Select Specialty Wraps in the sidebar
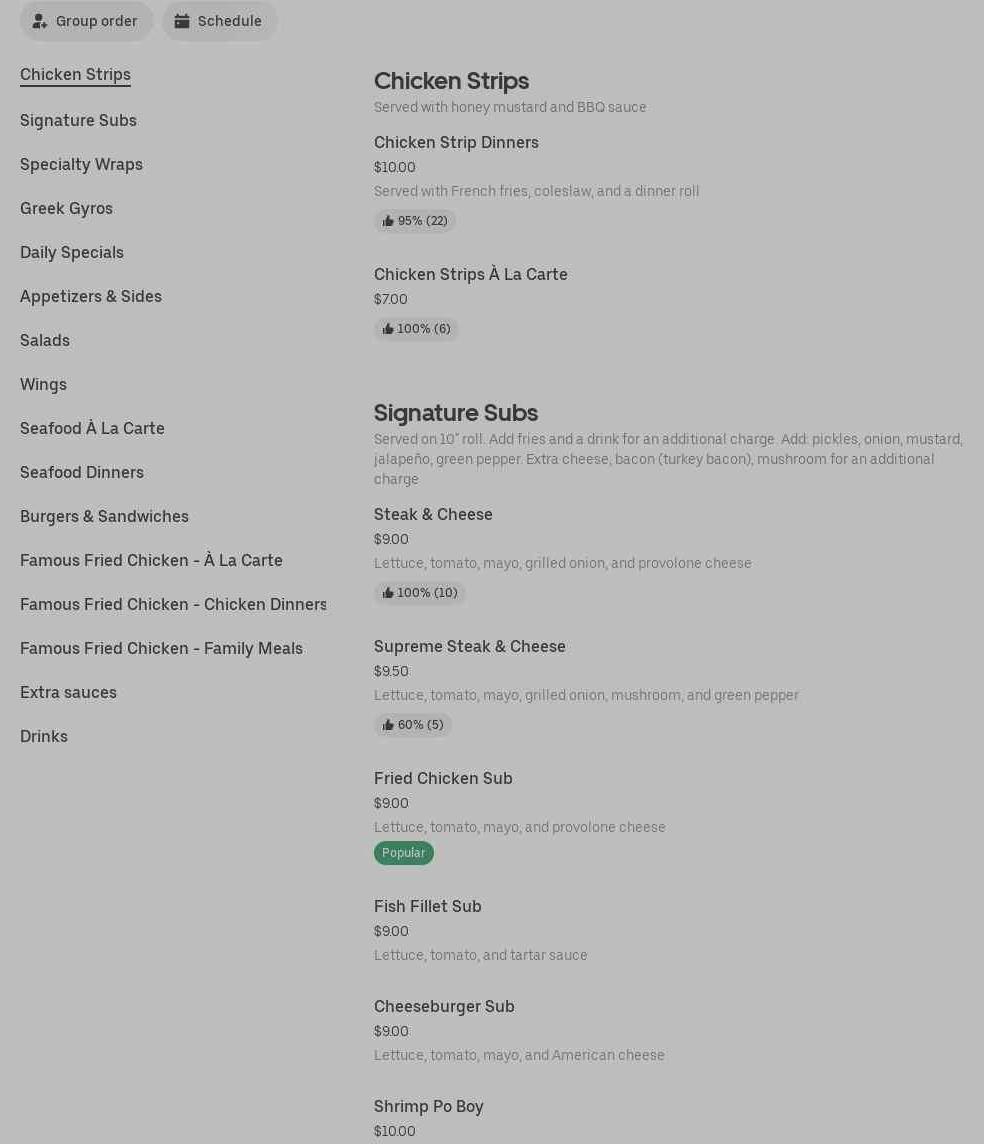 81,164
